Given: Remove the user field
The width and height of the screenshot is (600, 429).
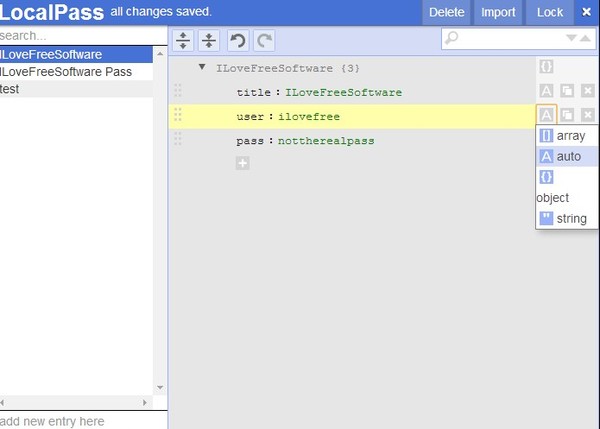Looking at the screenshot, I should point(587,115).
